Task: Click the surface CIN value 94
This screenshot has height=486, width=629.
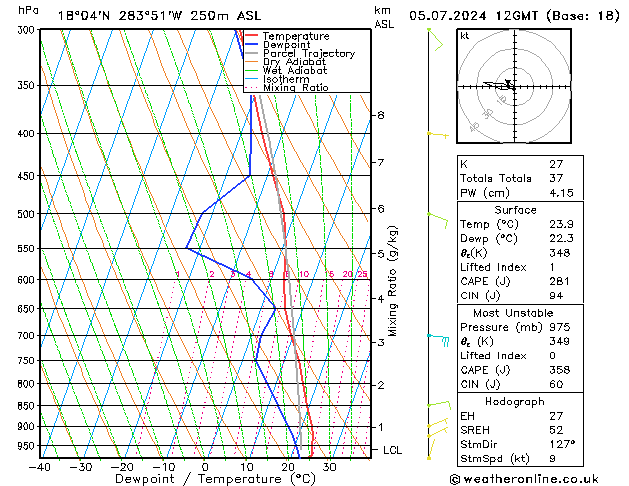Action: point(556,296)
